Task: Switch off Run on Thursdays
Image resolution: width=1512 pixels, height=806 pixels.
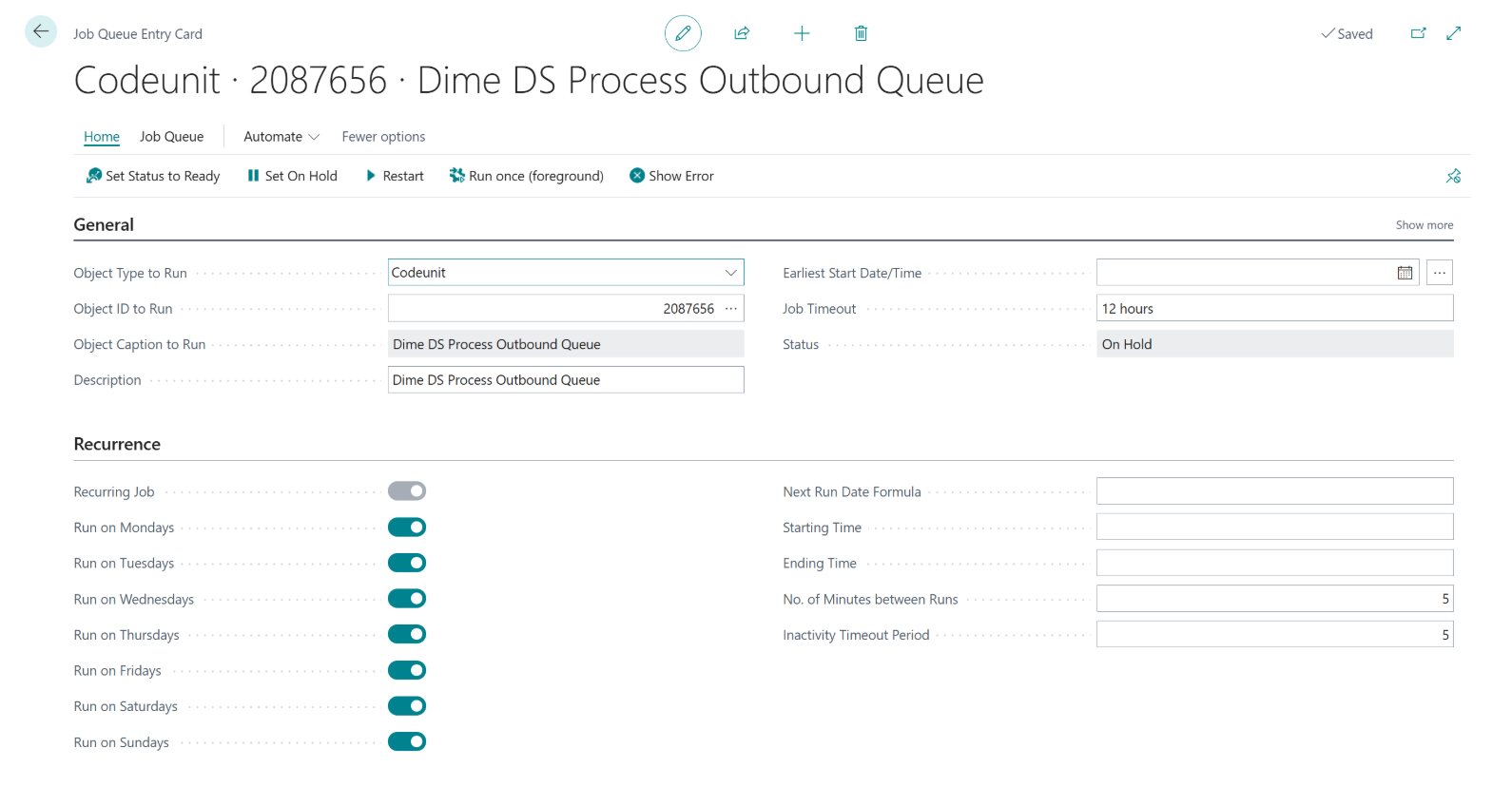Action: (x=407, y=634)
